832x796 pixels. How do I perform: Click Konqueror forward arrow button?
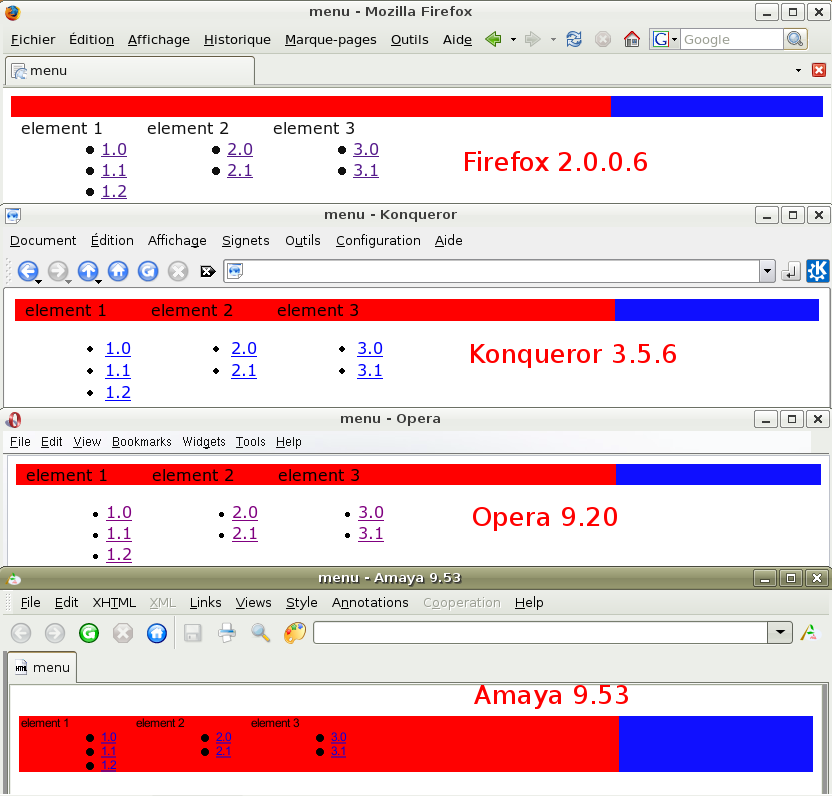tap(58, 271)
